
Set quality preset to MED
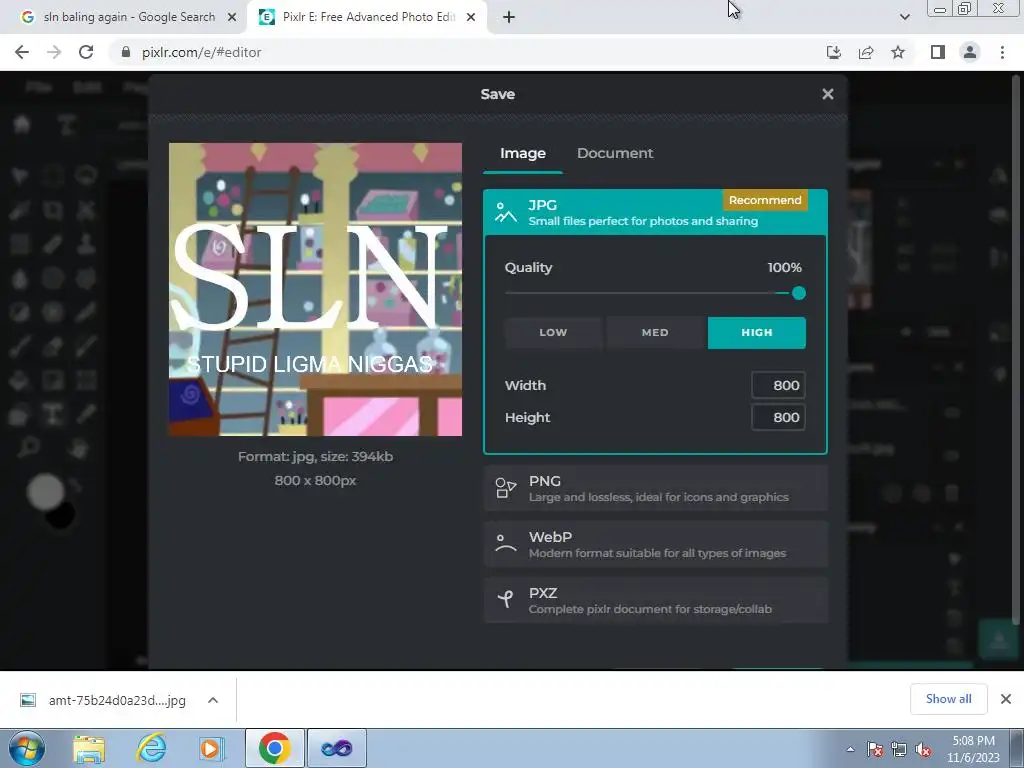654,332
